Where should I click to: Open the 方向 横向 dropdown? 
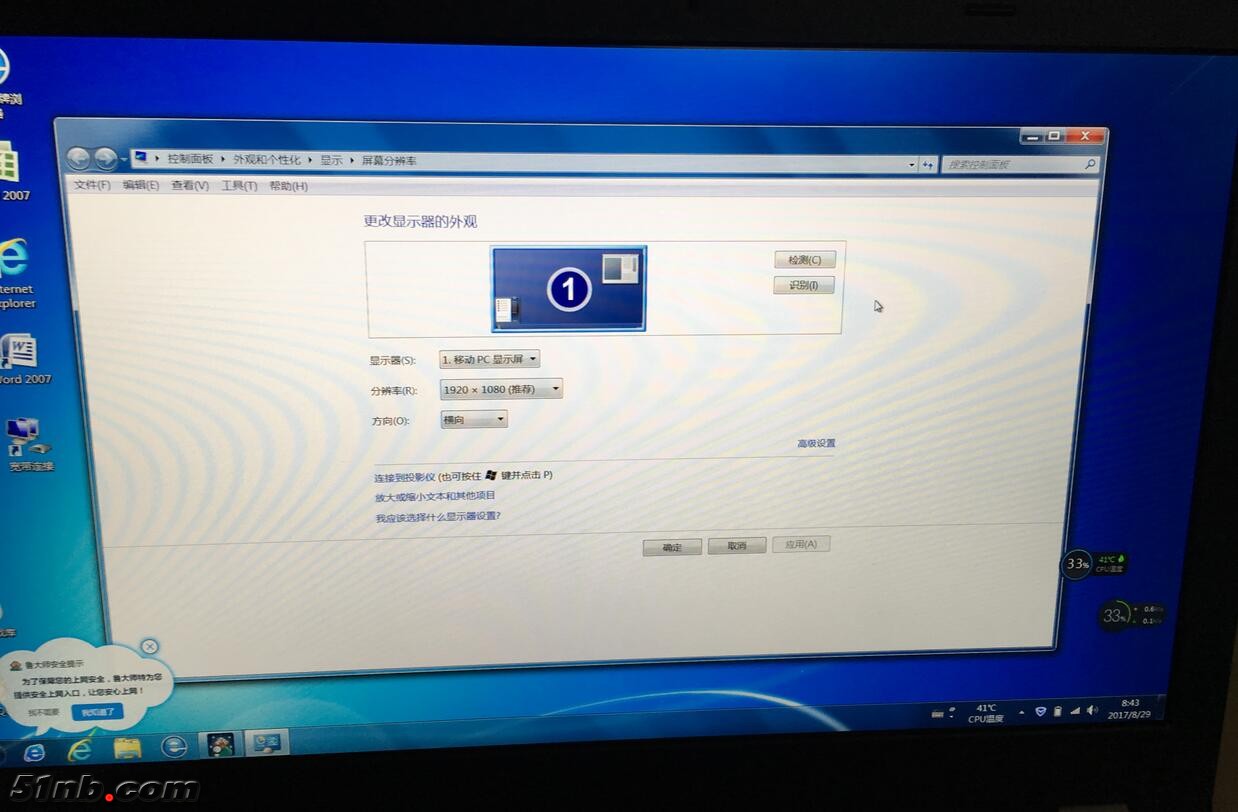[474, 420]
